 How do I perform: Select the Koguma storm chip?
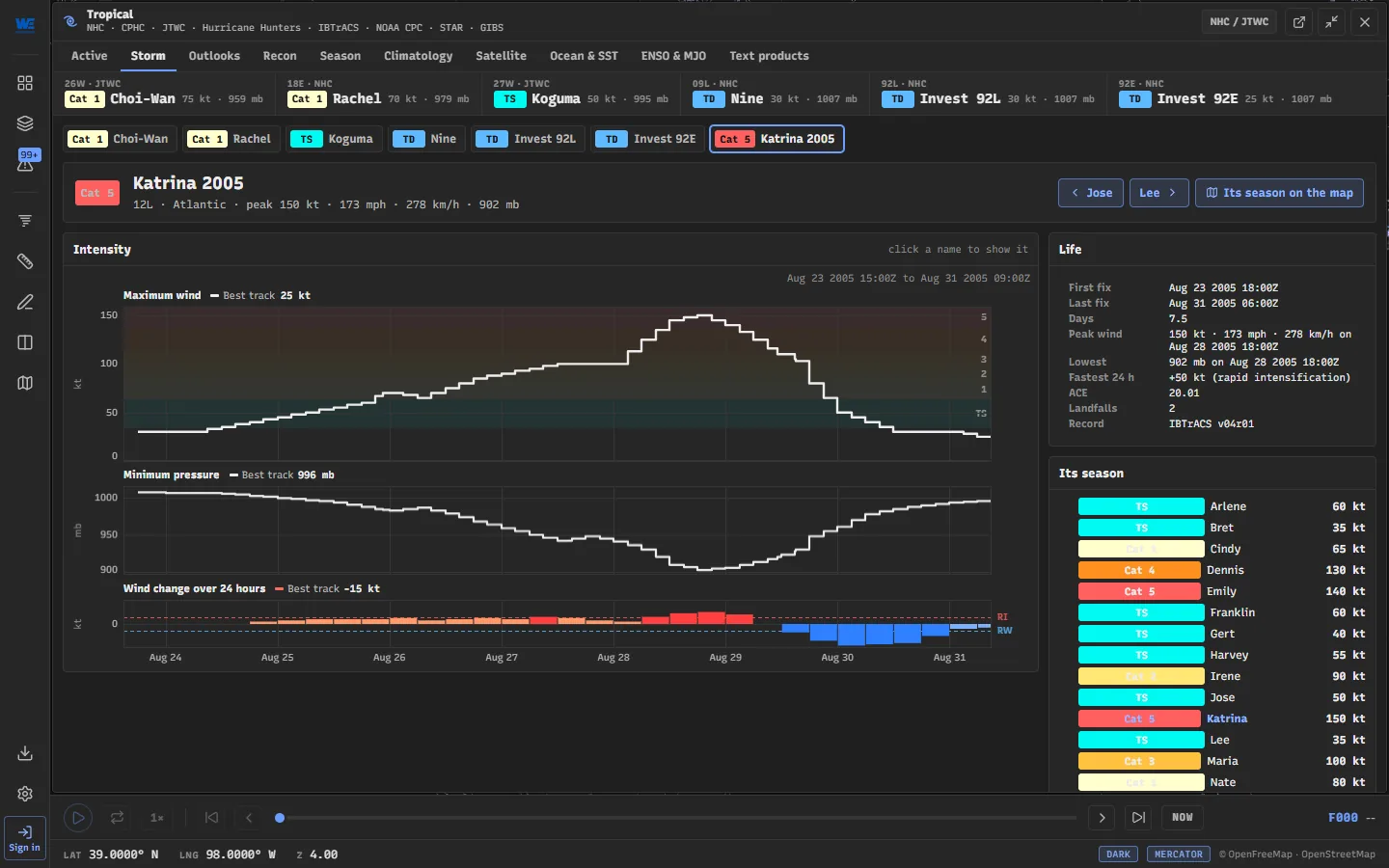(x=332, y=139)
